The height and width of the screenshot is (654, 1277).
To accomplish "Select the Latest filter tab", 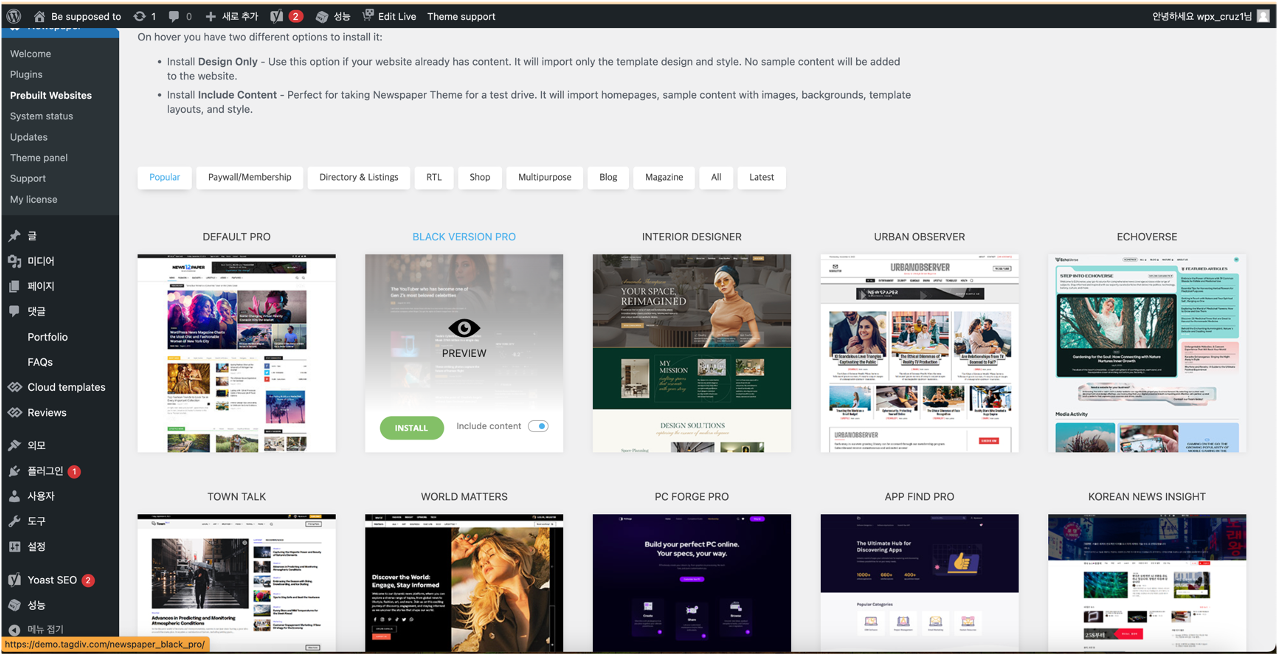I will point(762,177).
